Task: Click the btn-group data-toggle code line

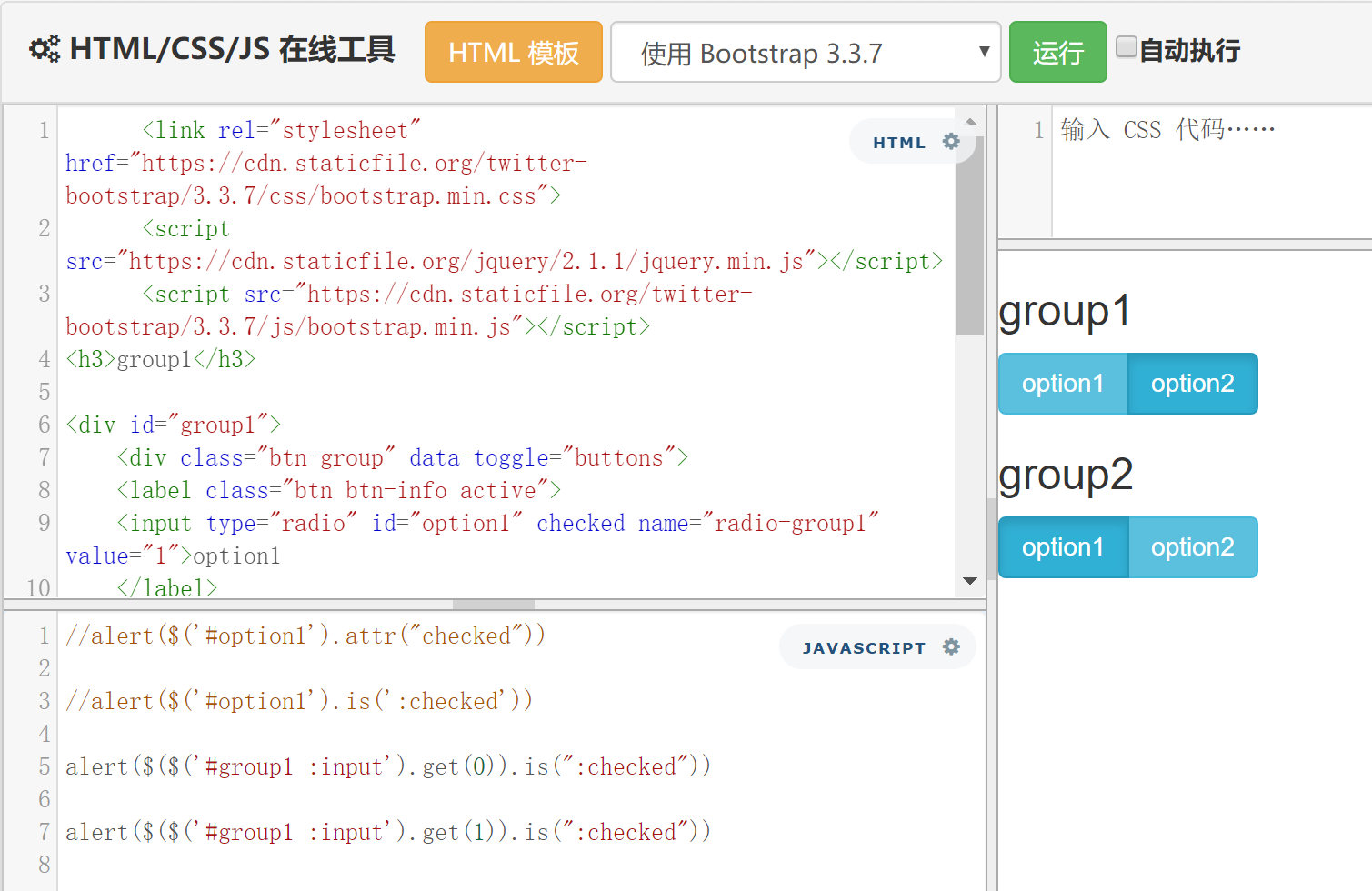Action: point(402,457)
